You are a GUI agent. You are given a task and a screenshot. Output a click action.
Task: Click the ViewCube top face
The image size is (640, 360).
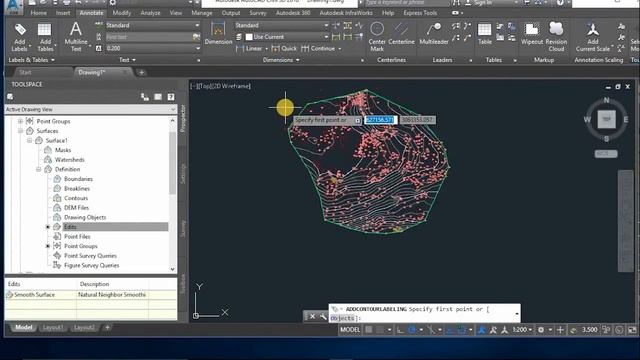(x=607, y=119)
